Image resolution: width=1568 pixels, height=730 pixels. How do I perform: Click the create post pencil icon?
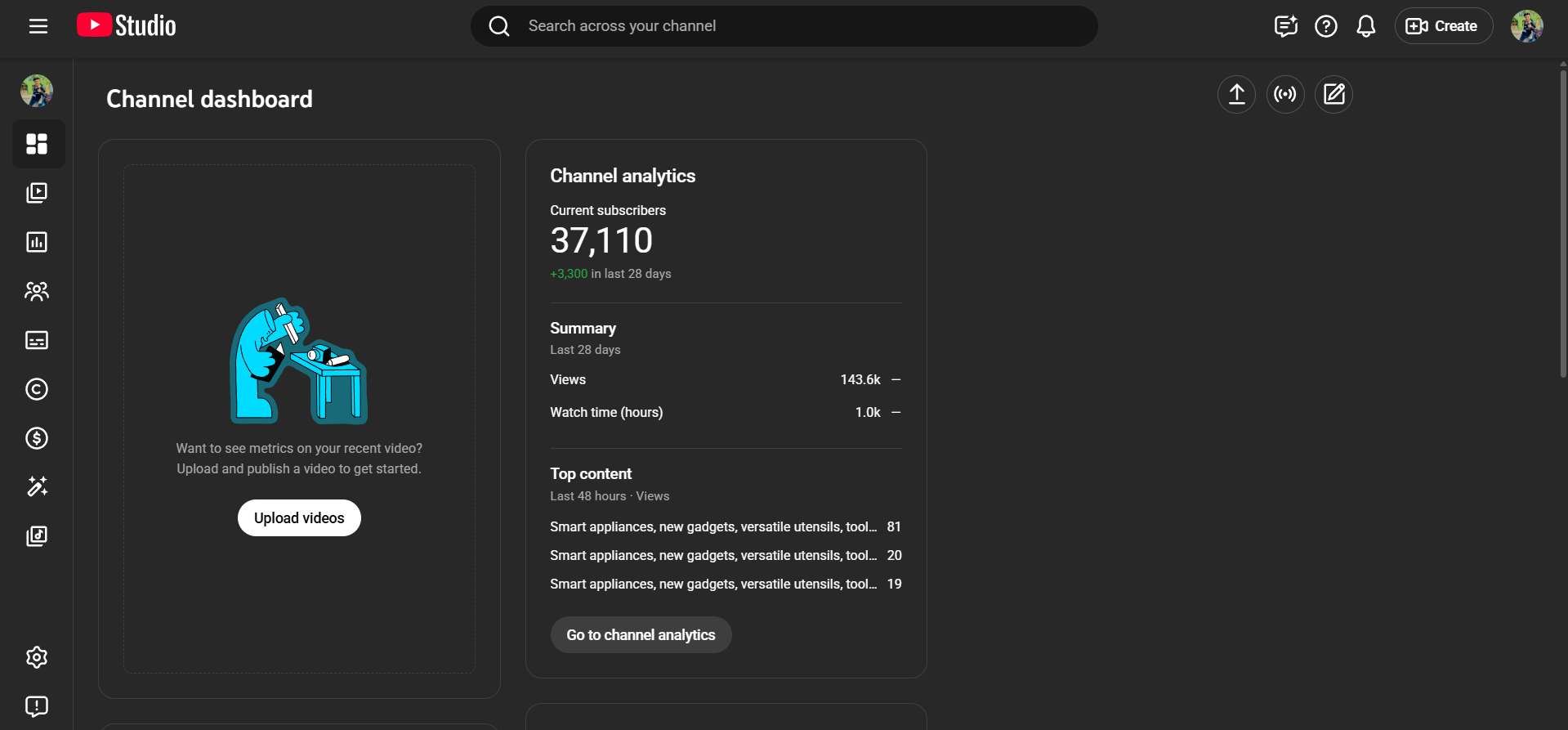1333,95
